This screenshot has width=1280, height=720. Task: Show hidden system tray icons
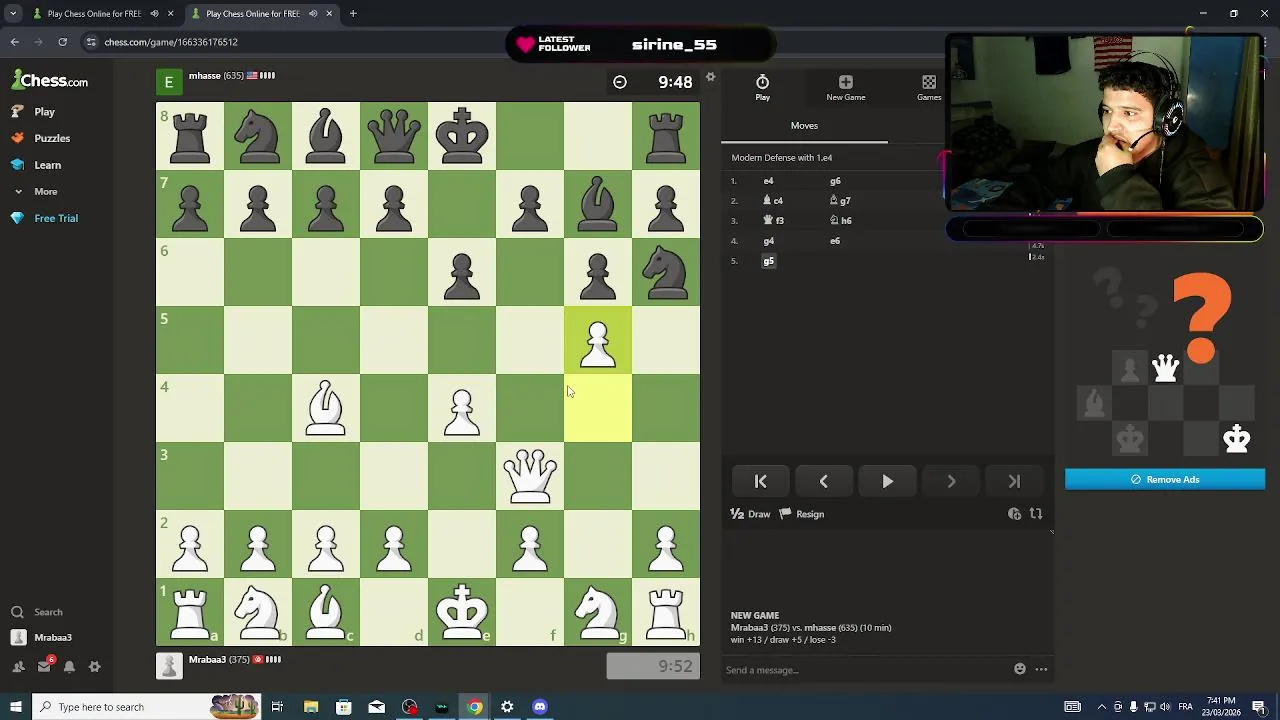(x=1102, y=707)
